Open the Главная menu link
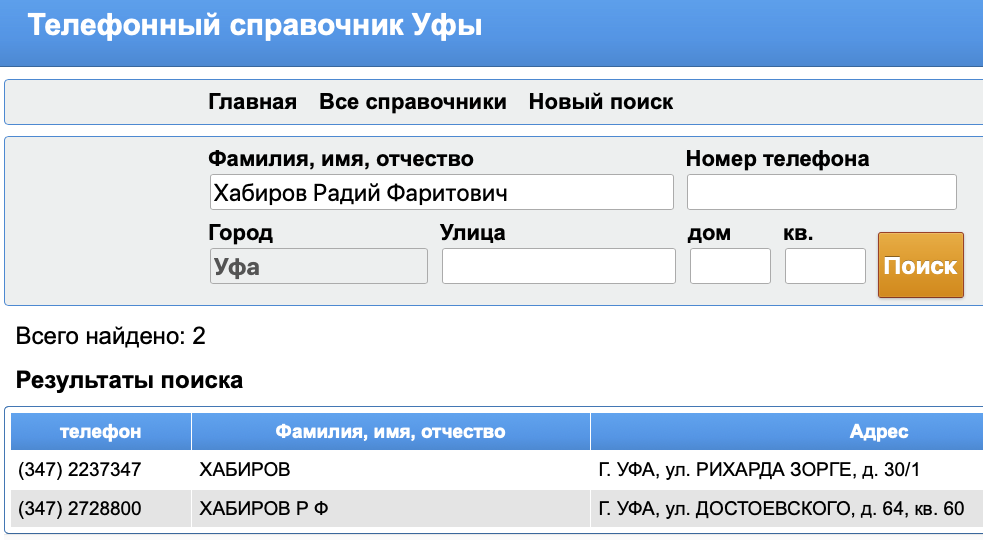Viewport: 983px width, 540px height. pyautogui.click(x=252, y=102)
